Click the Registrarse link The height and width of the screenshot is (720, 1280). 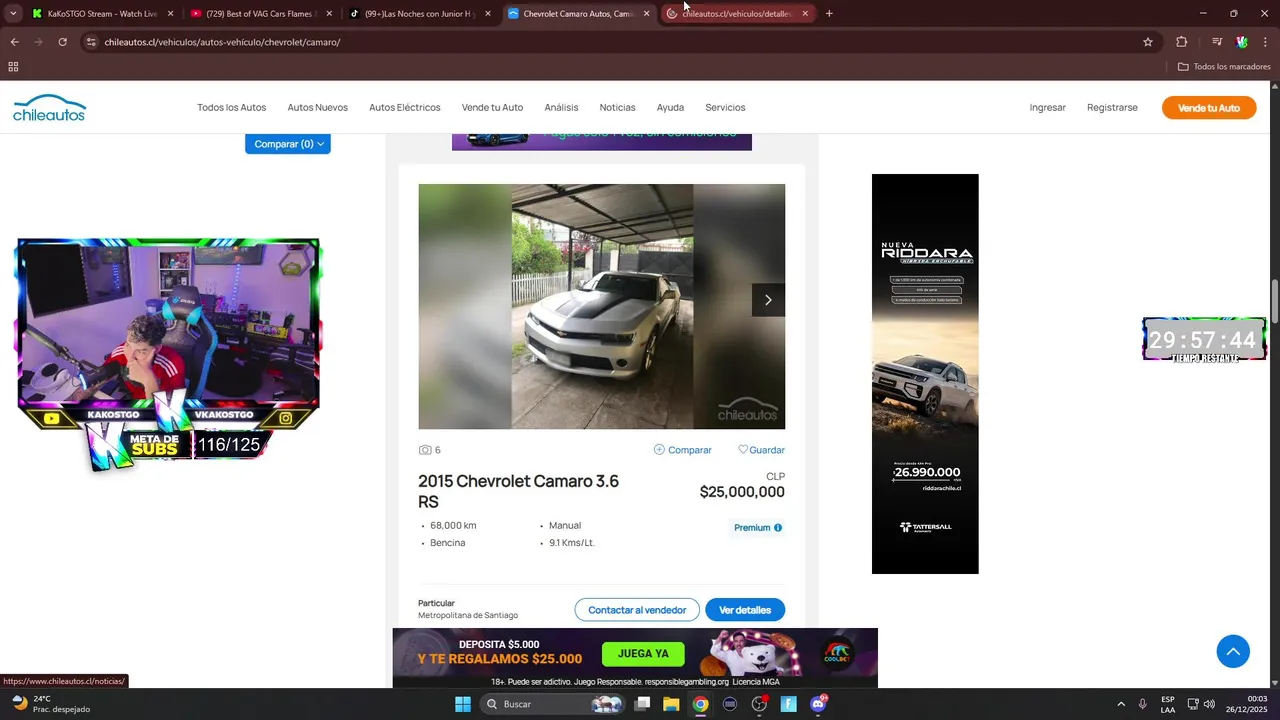click(x=1112, y=107)
